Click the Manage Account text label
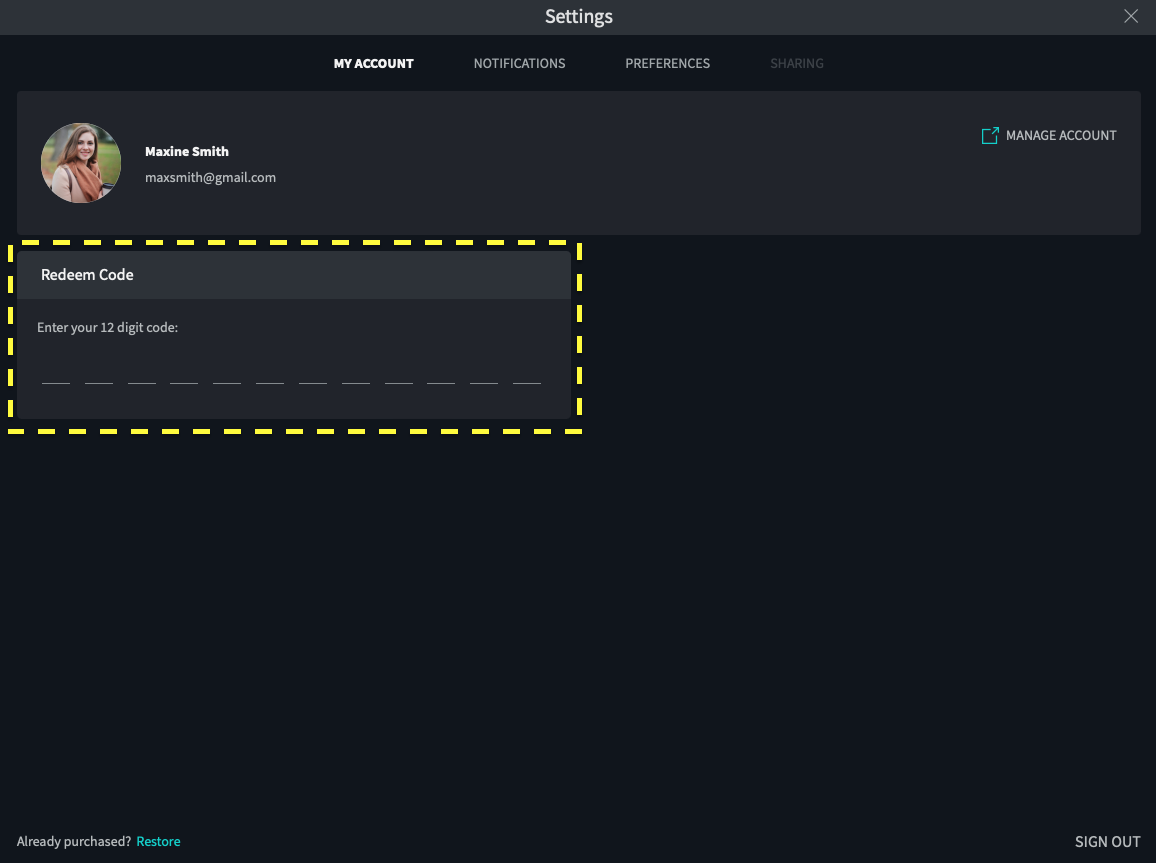Image resolution: width=1156 pixels, height=863 pixels. point(1060,135)
